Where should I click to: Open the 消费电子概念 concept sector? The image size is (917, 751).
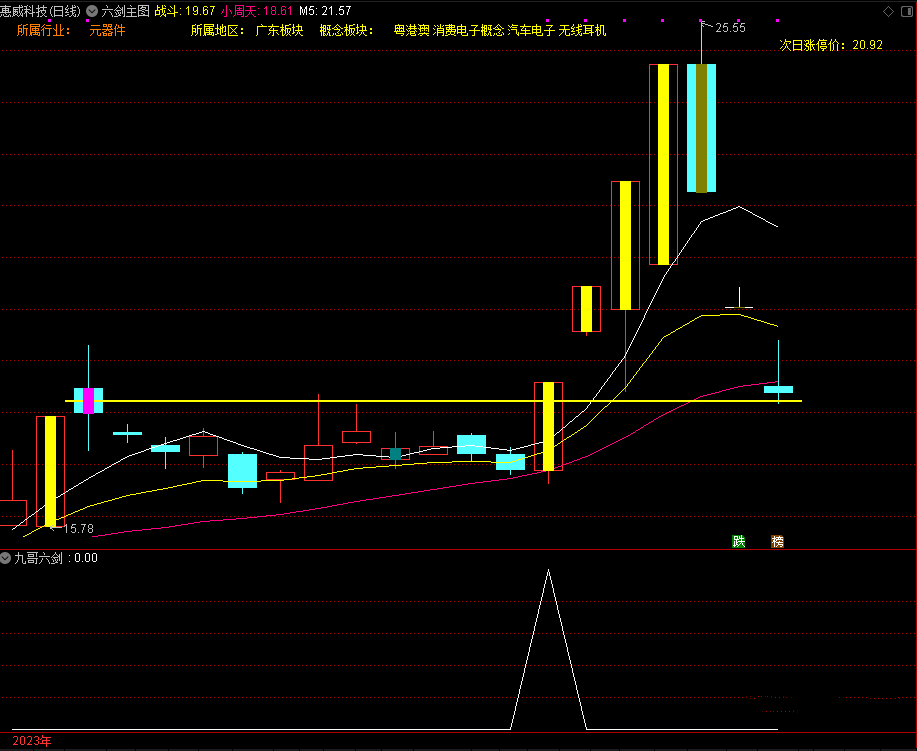(468, 30)
